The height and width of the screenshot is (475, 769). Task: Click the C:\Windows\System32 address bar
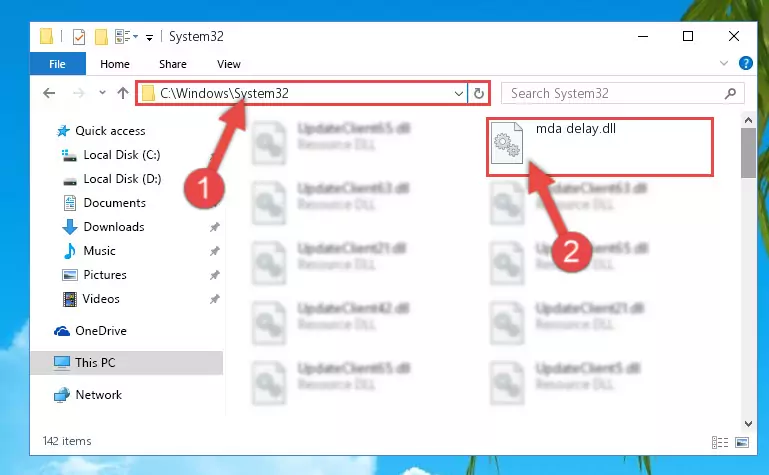pyautogui.click(x=302, y=93)
